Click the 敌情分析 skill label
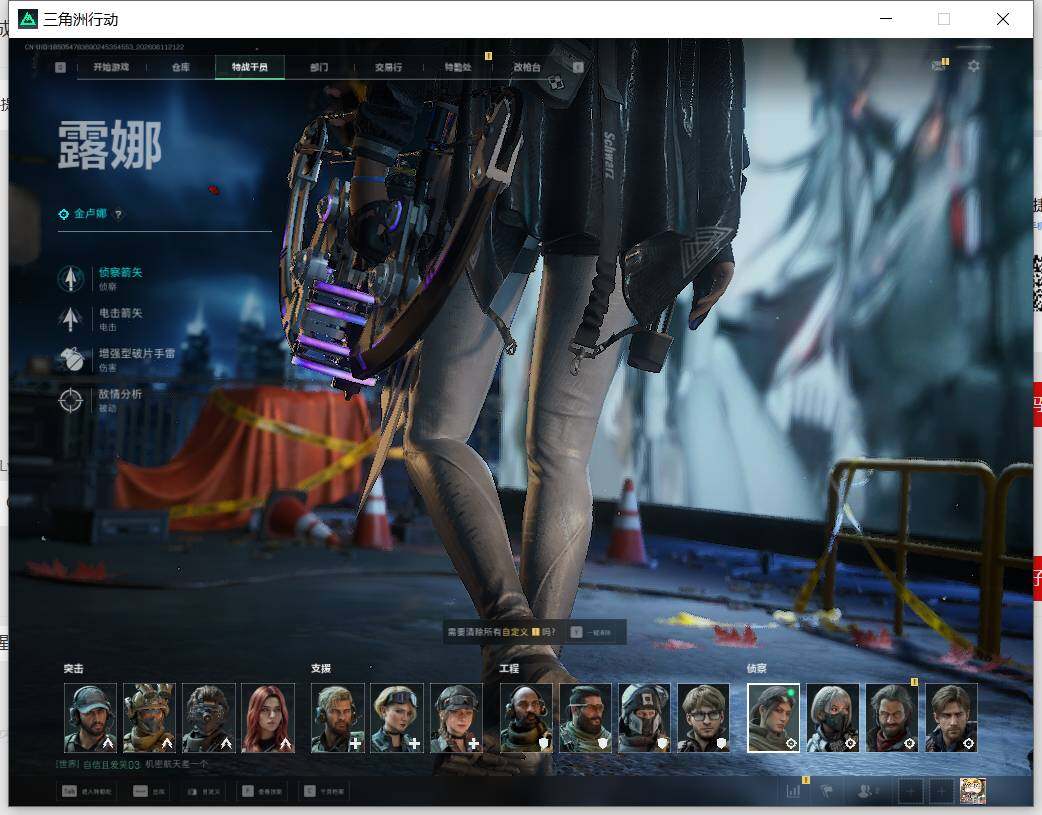This screenshot has width=1042, height=815. click(120, 394)
